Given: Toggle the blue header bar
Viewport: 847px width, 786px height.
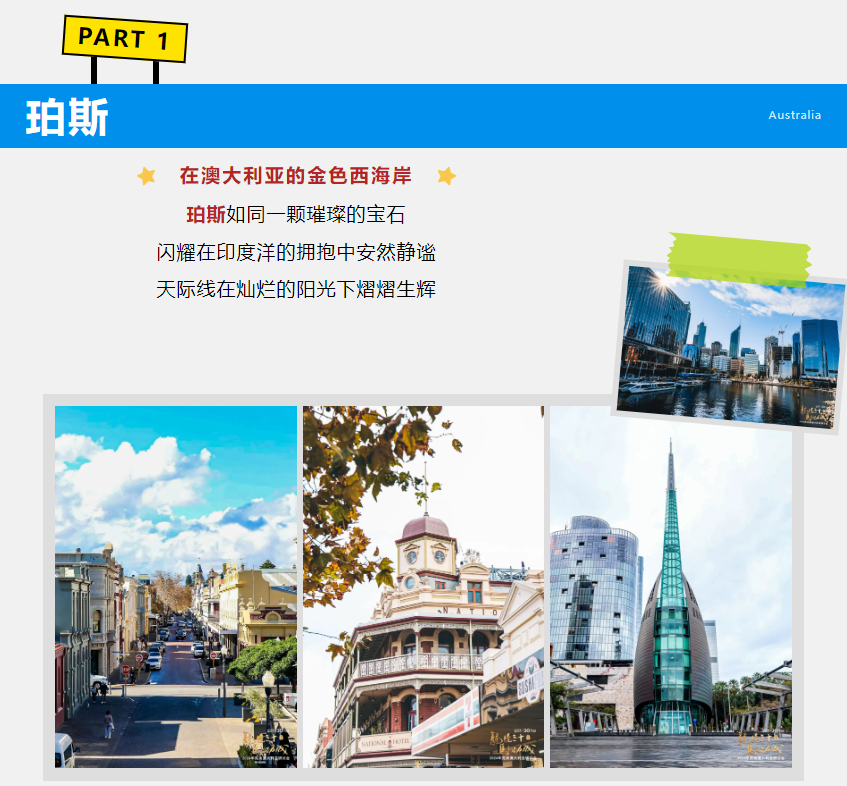Looking at the screenshot, I should 423,113.
